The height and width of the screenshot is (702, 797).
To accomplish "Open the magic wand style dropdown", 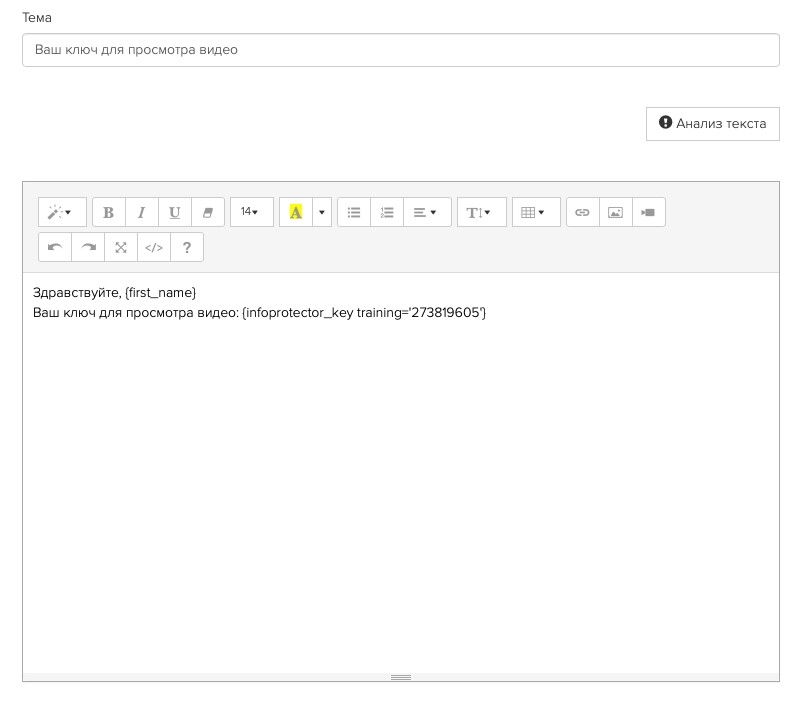I will coord(62,212).
